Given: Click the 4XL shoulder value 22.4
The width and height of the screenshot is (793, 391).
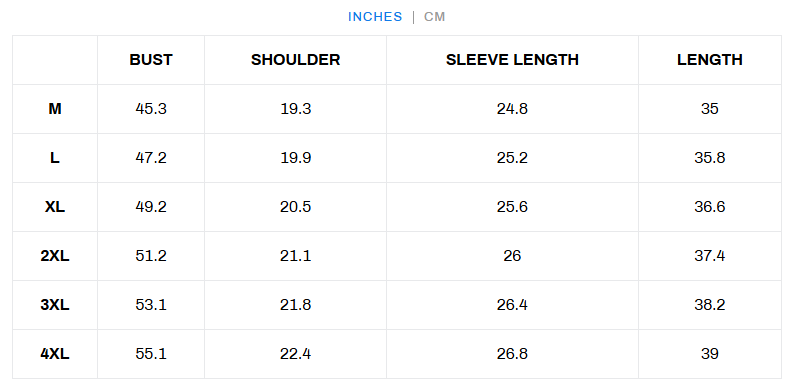Looking at the screenshot, I should click(x=295, y=354).
